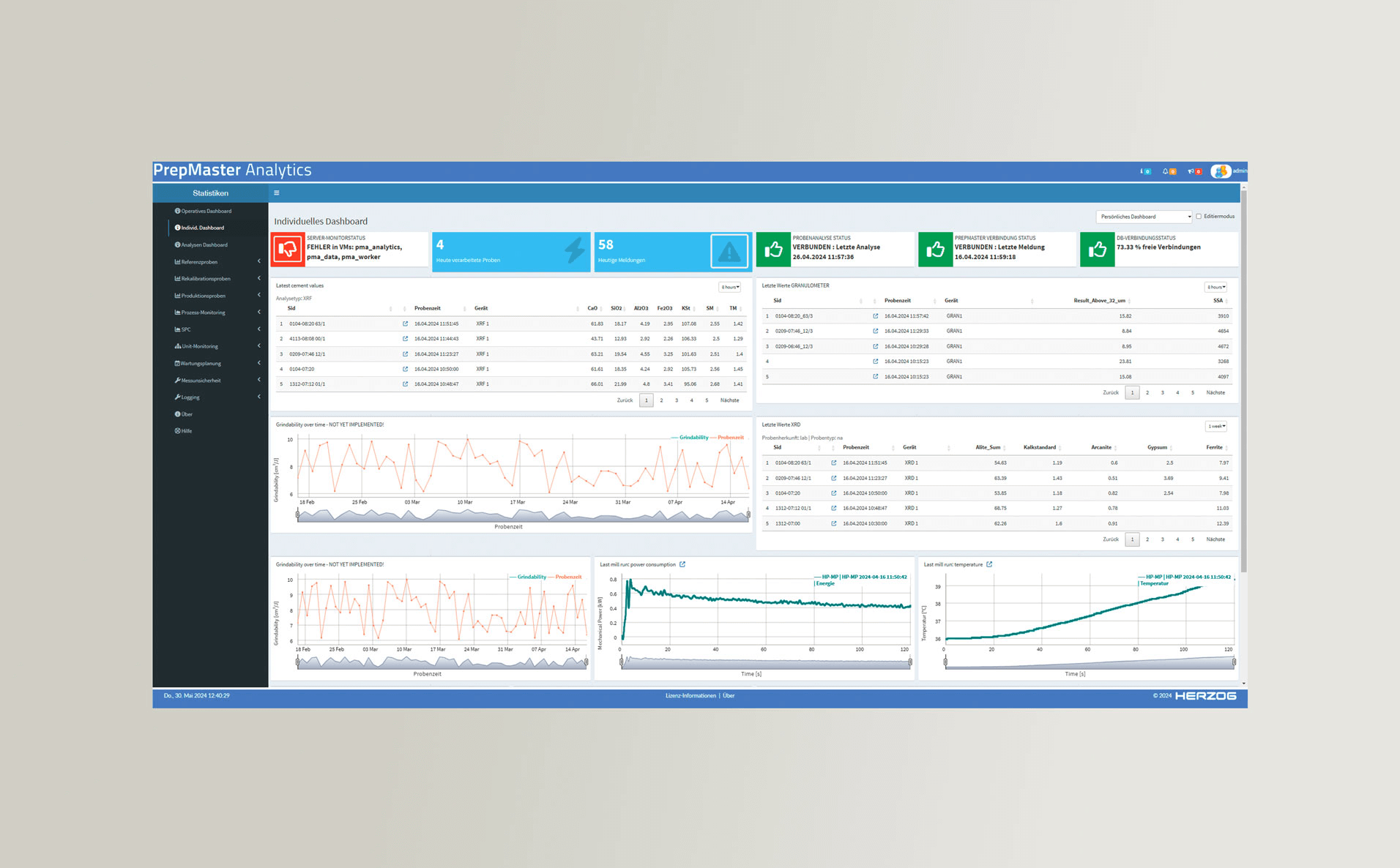Image resolution: width=1400 pixels, height=868 pixels.
Task: Toggle the hamburger sidebar menu
Action: tap(277, 193)
